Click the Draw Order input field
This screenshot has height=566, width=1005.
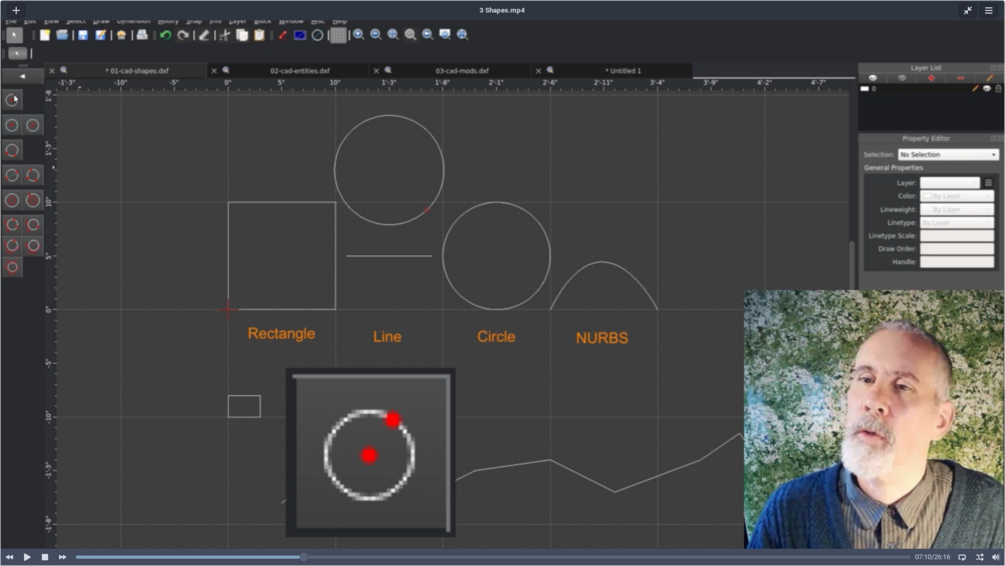(x=957, y=249)
